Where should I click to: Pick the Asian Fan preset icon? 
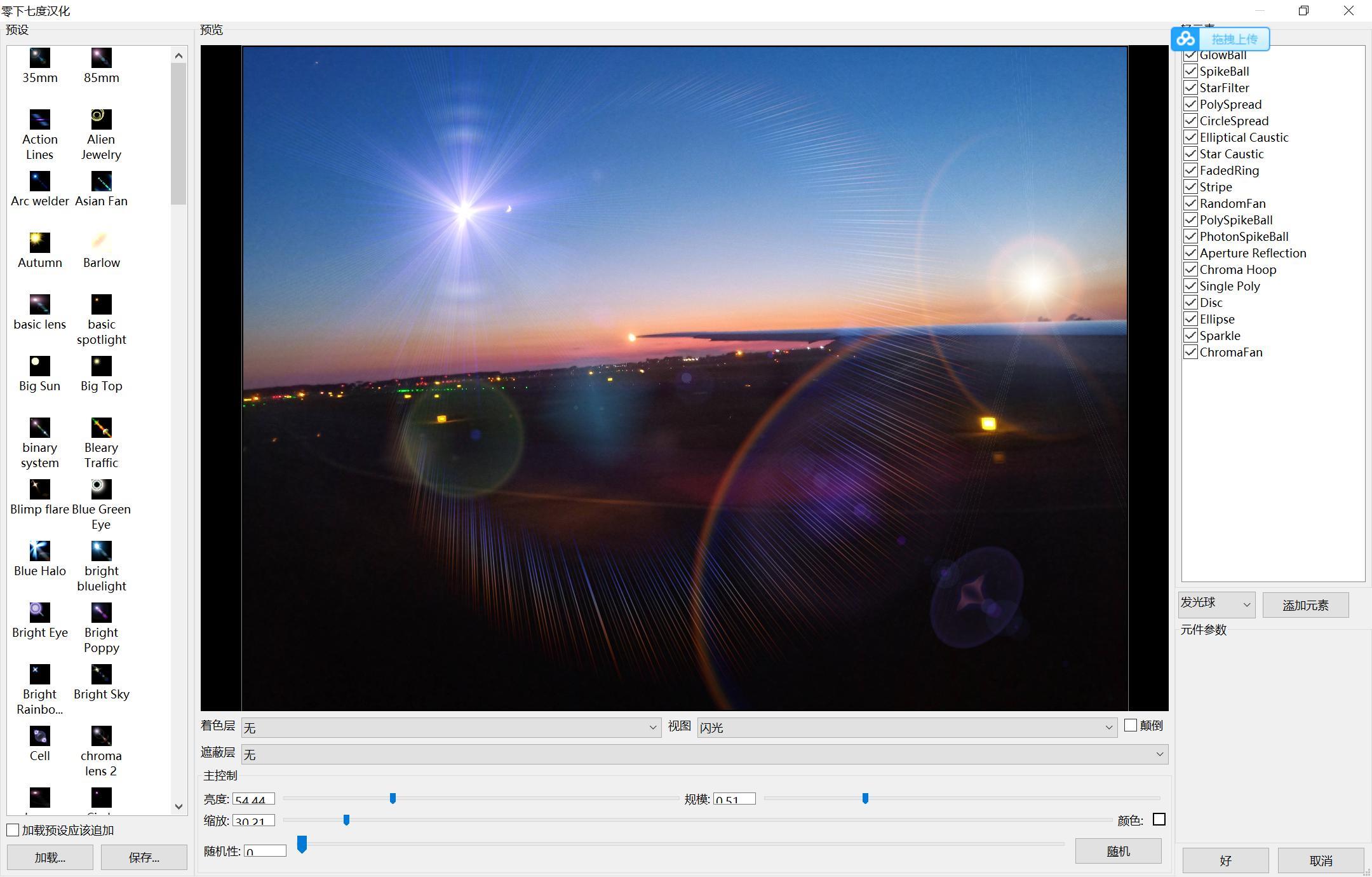[101, 181]
